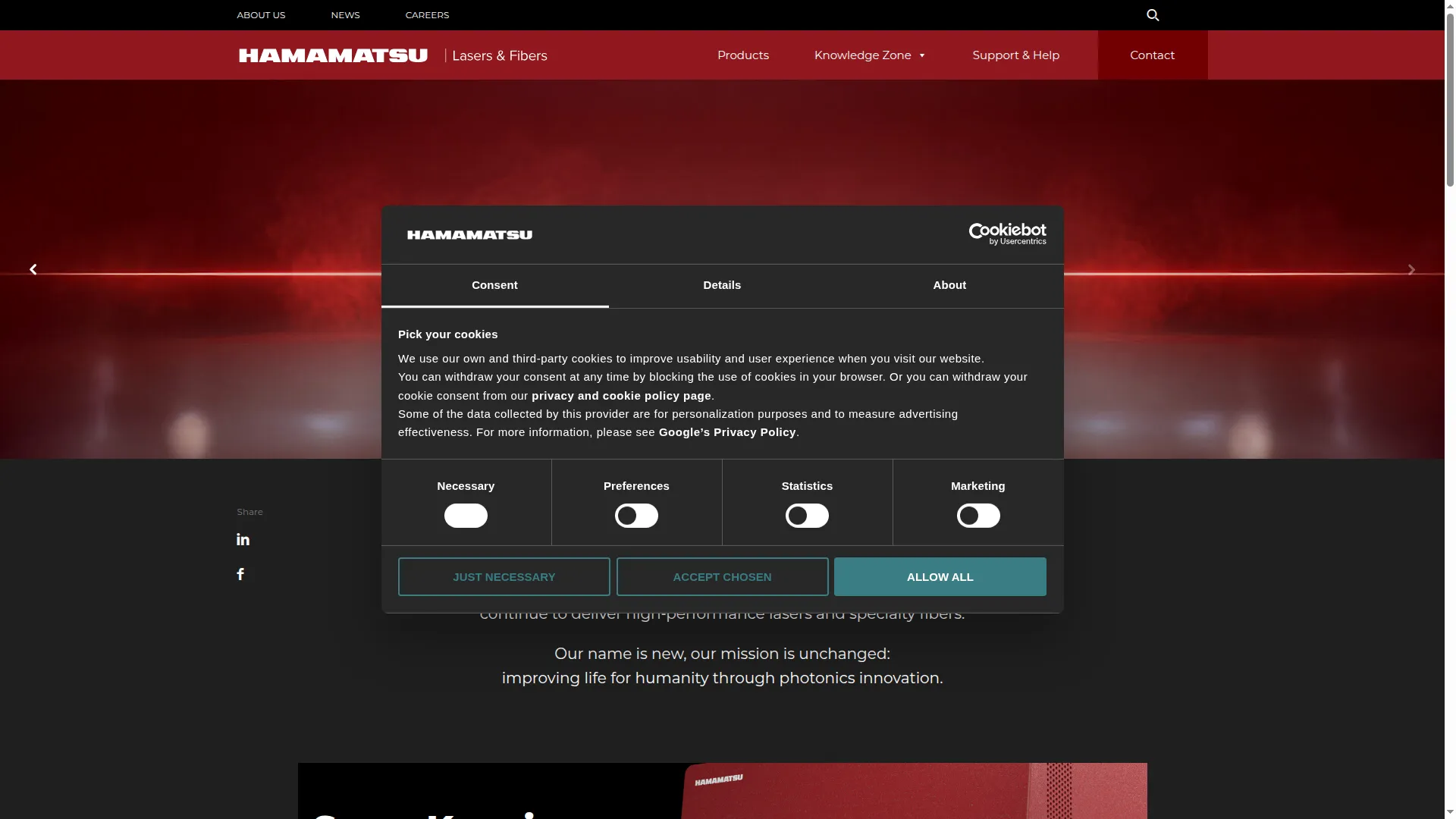
Task: Enable the Statistics cookies switch
Action: (x=807, y=516)
